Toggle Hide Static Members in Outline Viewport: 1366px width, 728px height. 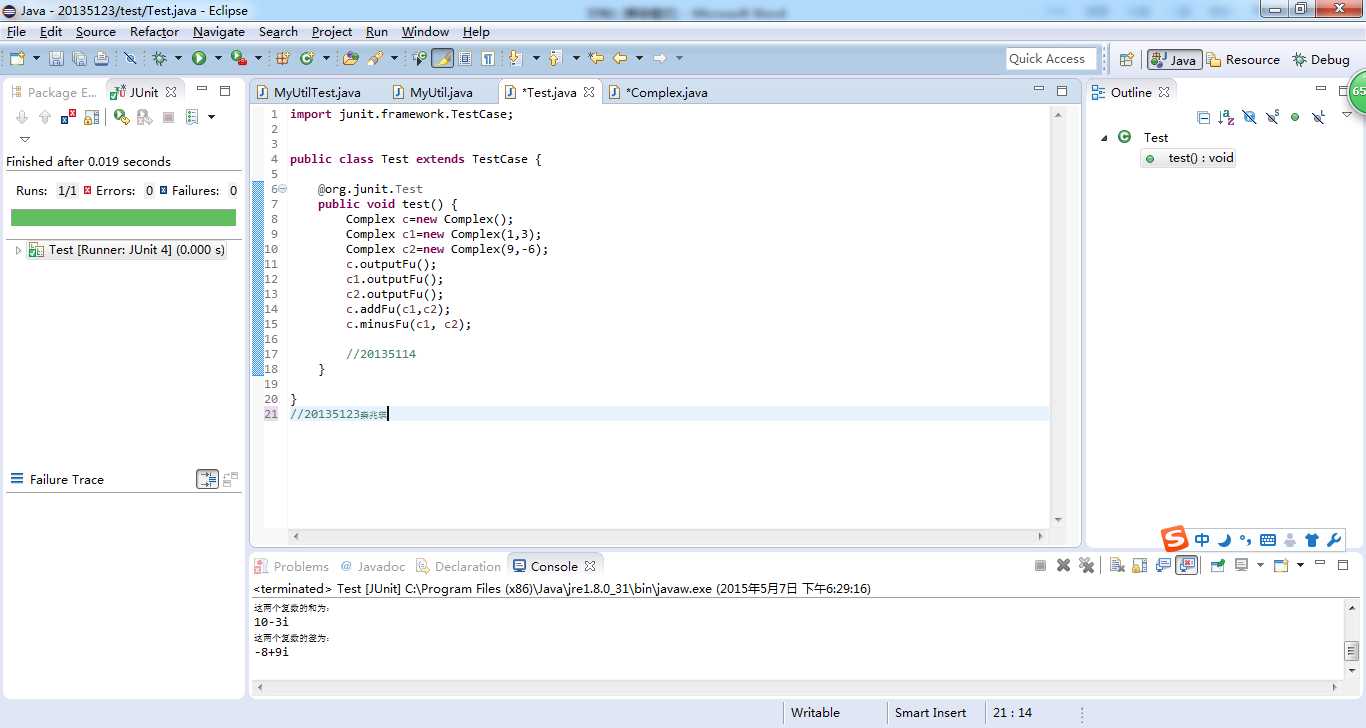coord(1272,117)
